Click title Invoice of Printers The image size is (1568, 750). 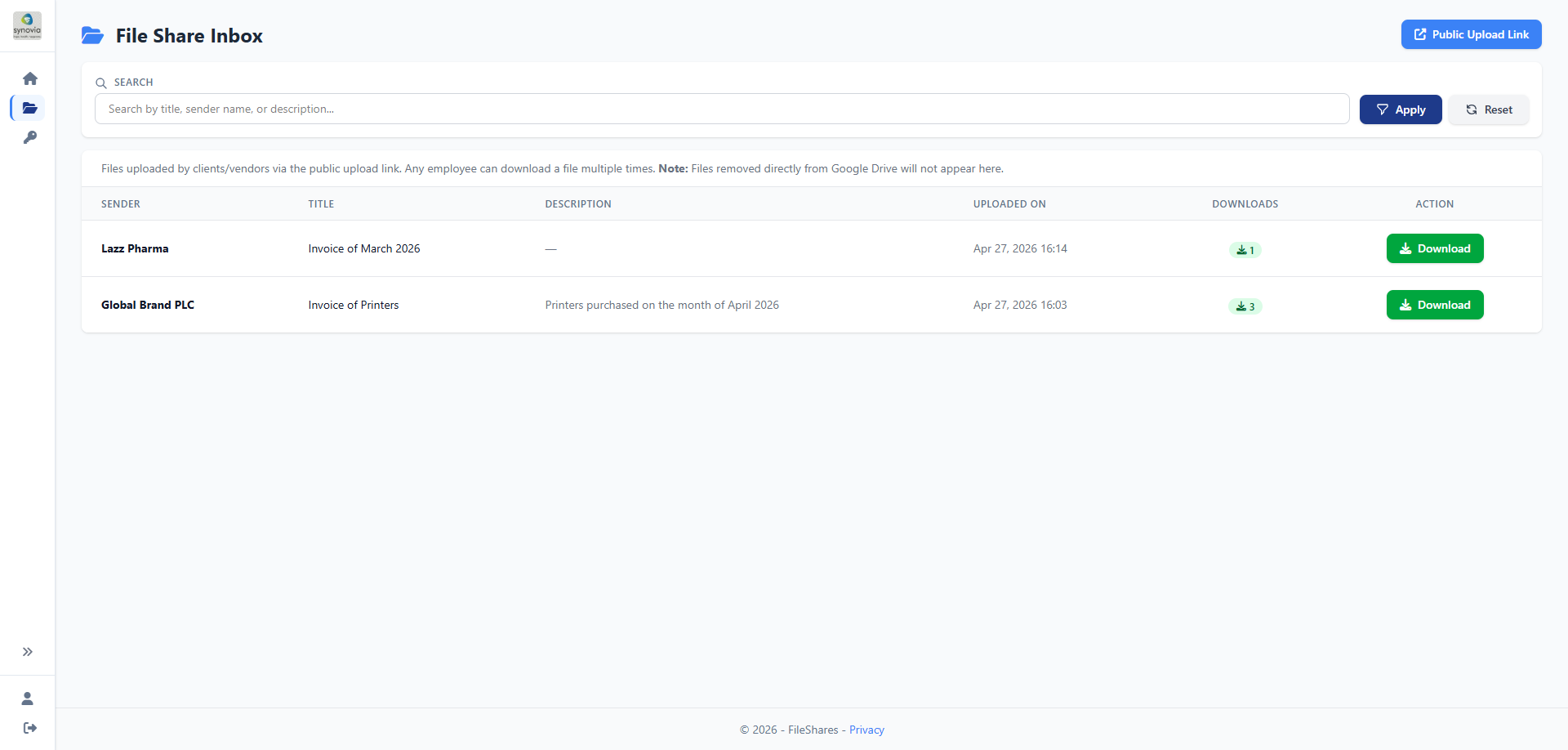(x=354, y=305)
